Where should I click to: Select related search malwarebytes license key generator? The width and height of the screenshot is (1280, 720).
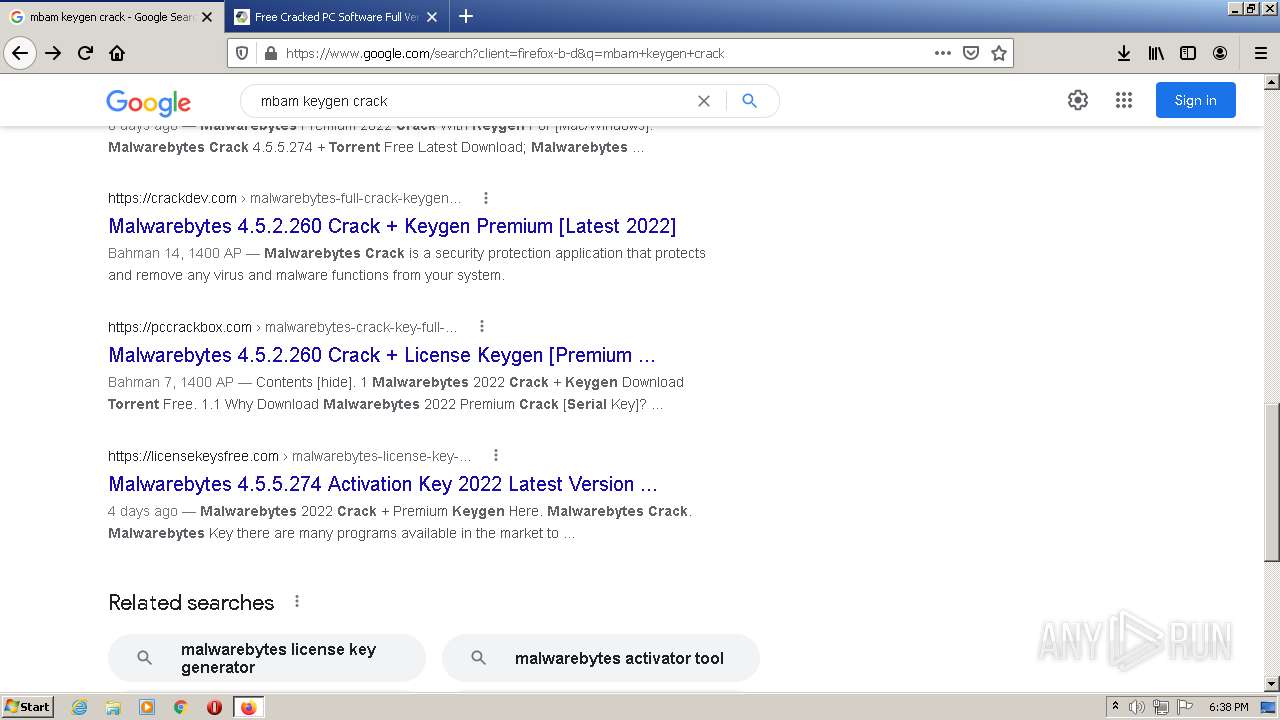click(x=267, y=658)
